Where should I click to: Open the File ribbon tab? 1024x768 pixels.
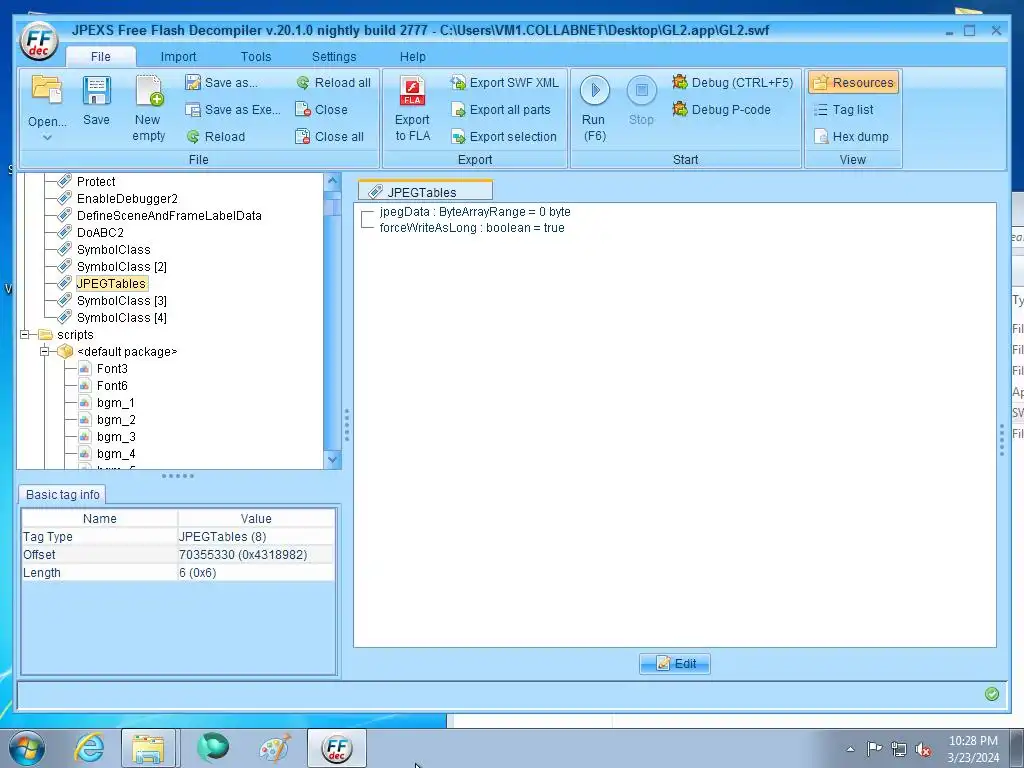tap(101, 57)
